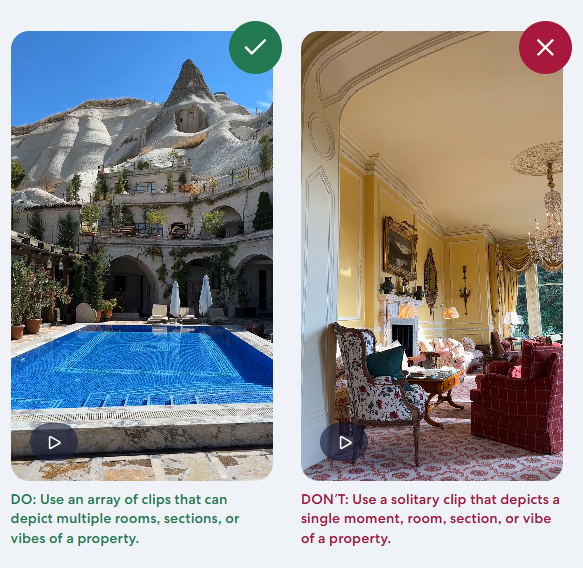Click the cone-shaped rock peak
The image size is (583, 568).
tap(190, 84)
